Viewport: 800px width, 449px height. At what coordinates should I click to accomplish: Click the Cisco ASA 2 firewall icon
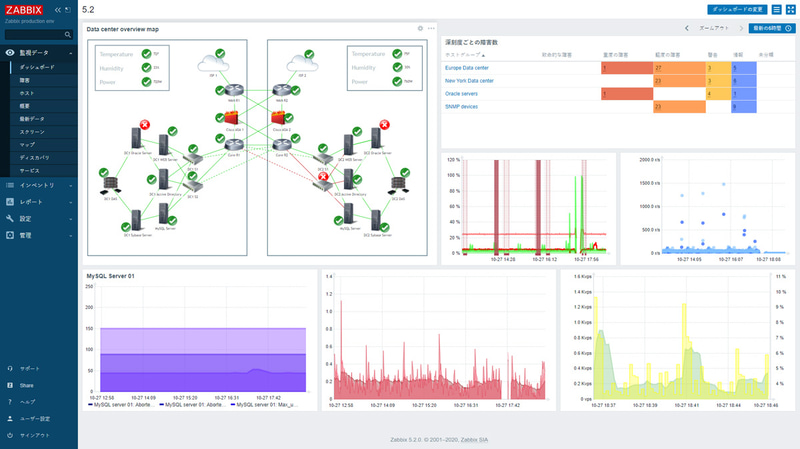tap(279, 118)
